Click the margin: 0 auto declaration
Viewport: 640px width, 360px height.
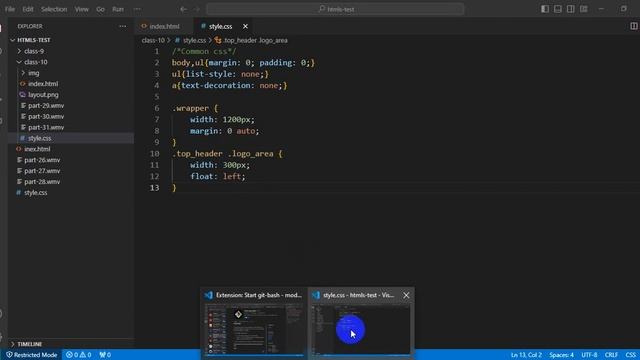[x=224, y=131]
